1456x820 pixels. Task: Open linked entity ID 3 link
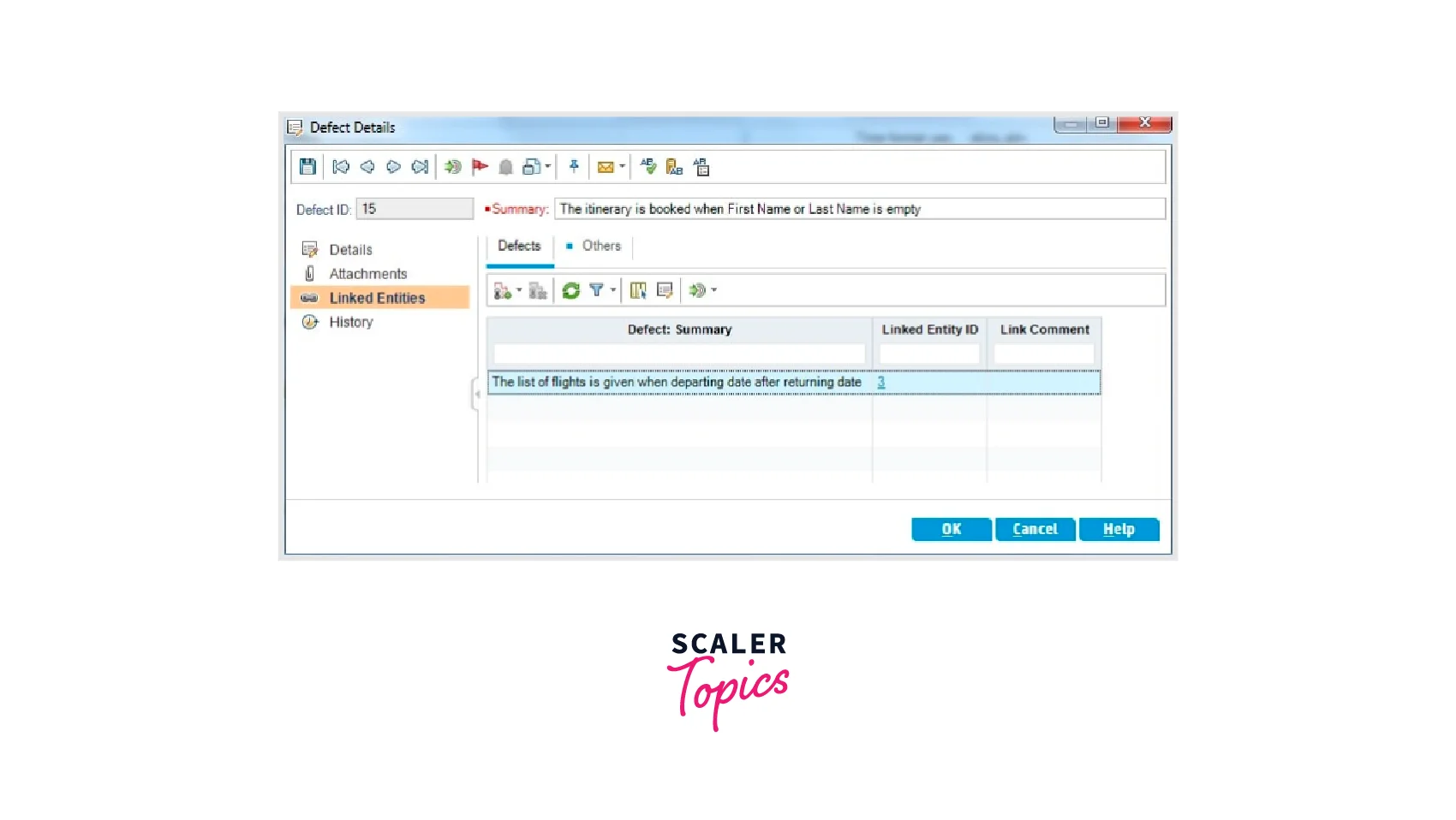[880, 383]
